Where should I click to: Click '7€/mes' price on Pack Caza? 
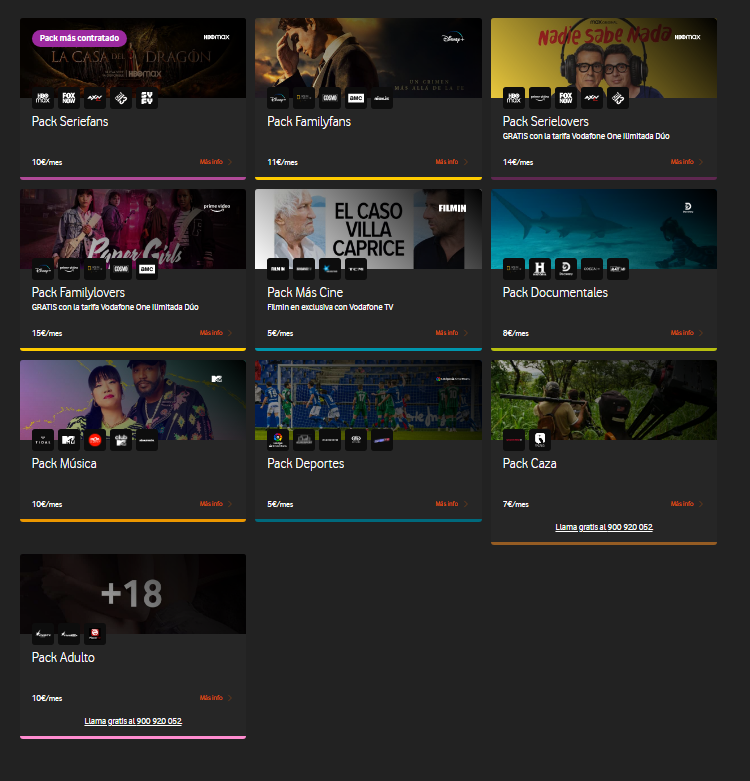coord(515,505)
